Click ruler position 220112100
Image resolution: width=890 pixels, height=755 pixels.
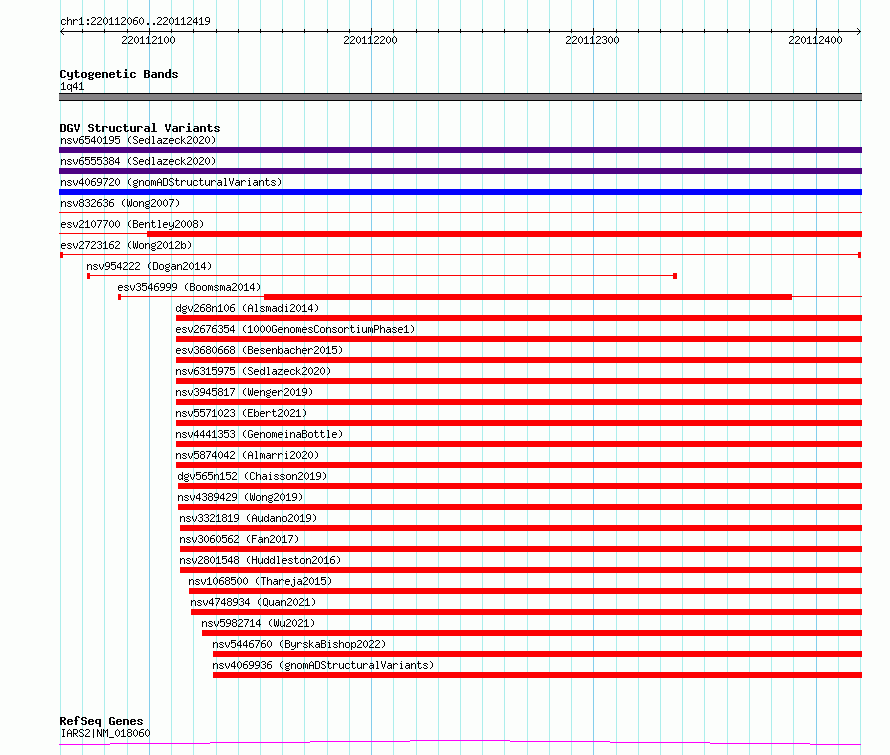point(148,40)
